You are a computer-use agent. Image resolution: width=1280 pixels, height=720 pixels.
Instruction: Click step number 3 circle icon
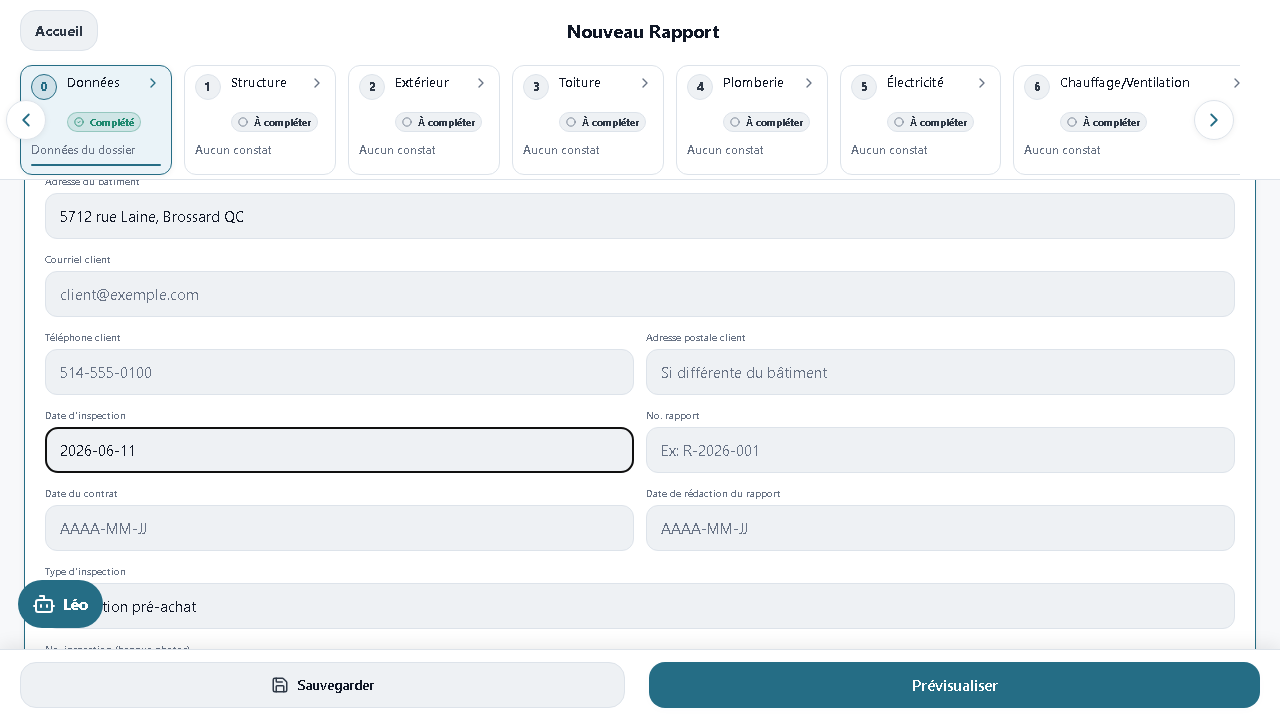pos(536,87)
